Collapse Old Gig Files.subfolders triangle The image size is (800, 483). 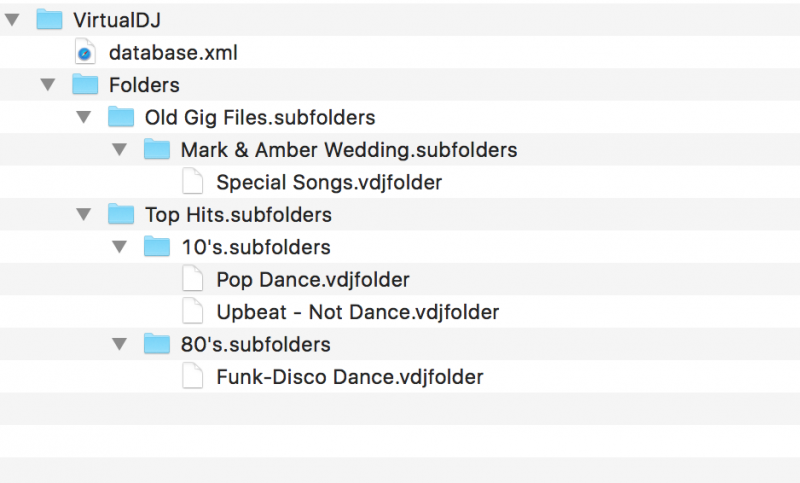(84, 117)
